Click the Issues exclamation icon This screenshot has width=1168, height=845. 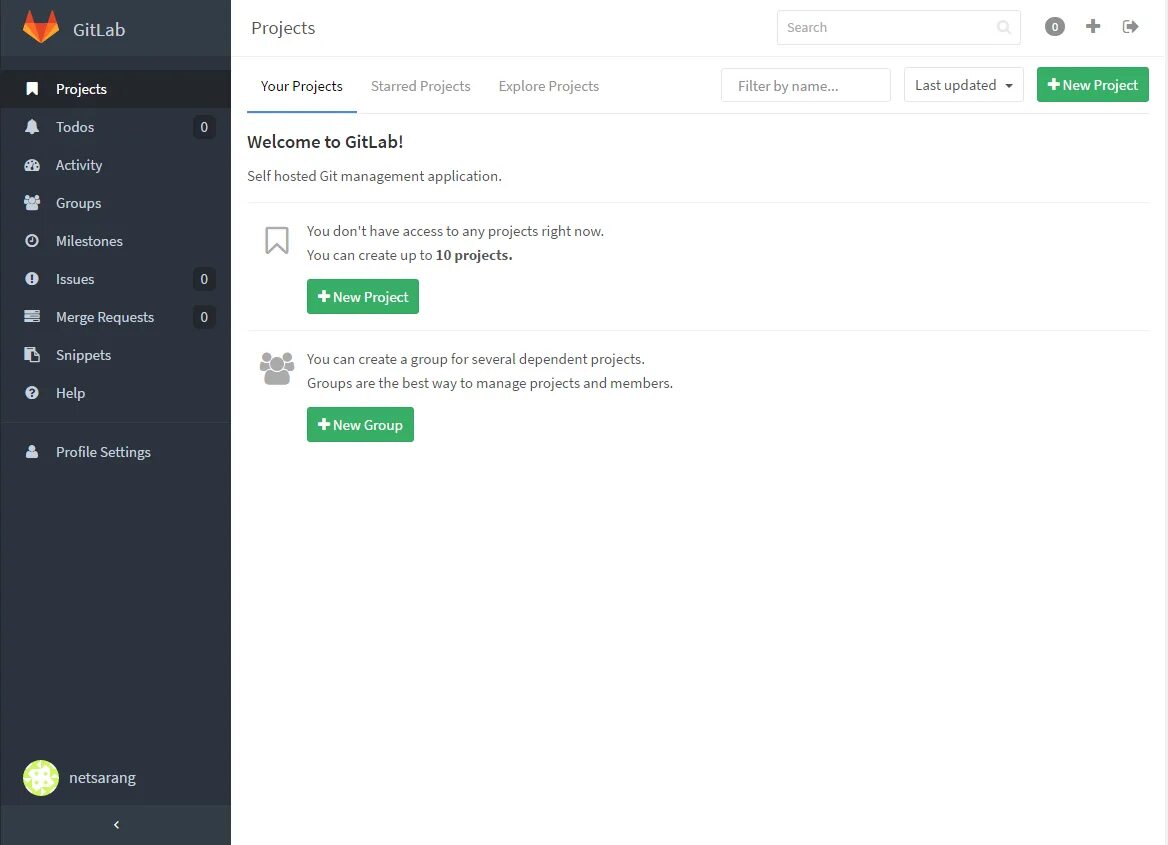coord(32,279)
